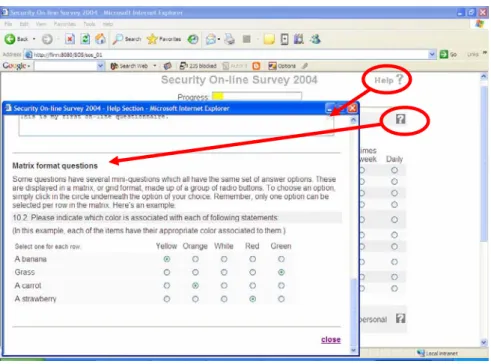
Task: Open the Search Web dropdown arrow
Action: pyautogui.click(x=155, y=66)
